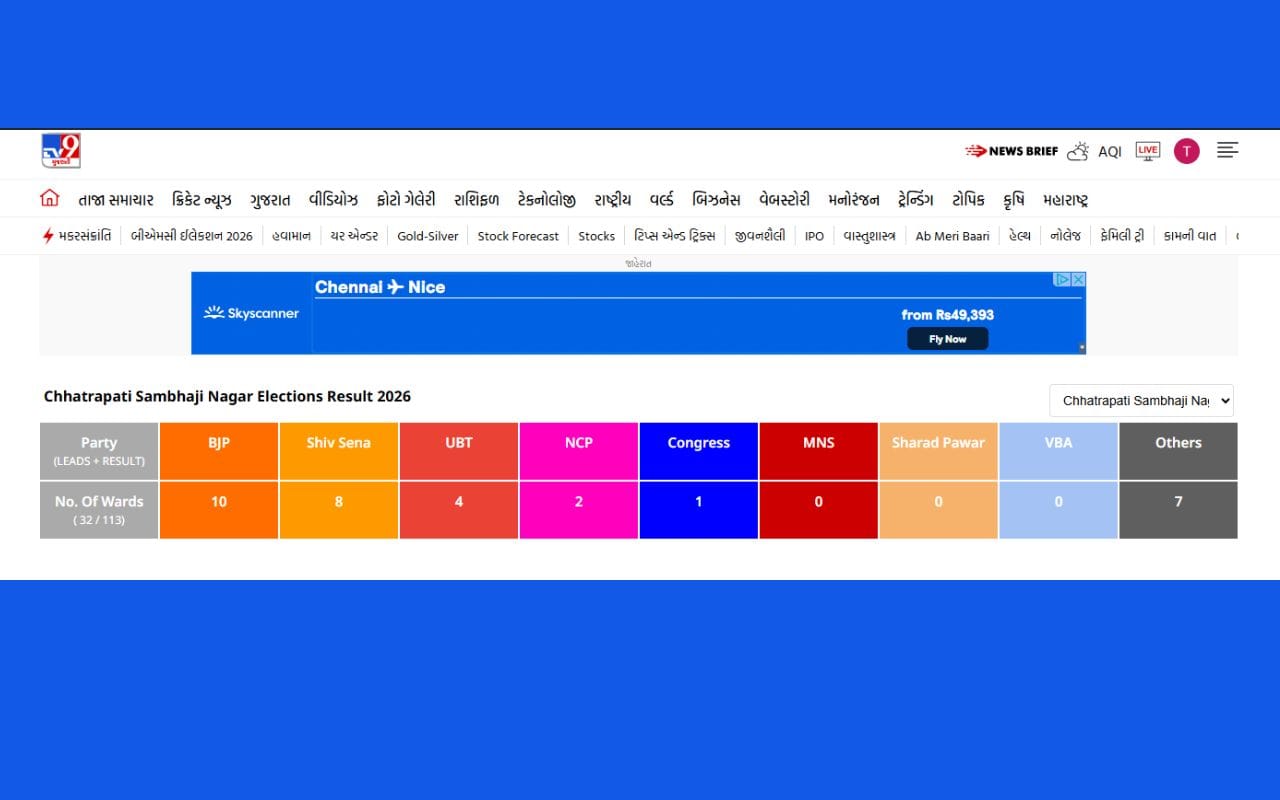Open the બીએમસી ઈલેક્શન 2026 link
This screenshot has height=800, width=1280.
point(192,236)
